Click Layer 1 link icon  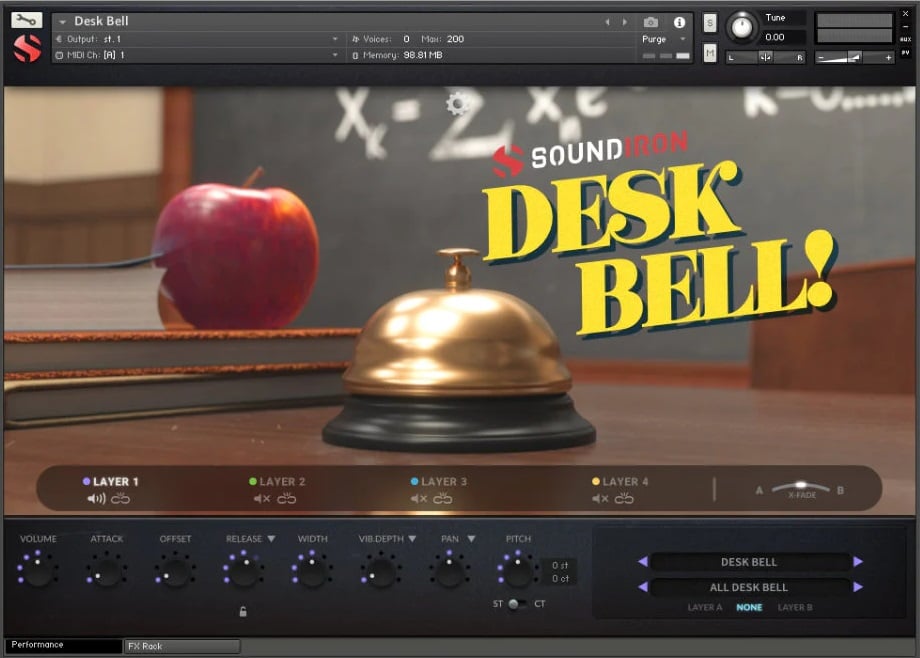[x=120, y=499]
